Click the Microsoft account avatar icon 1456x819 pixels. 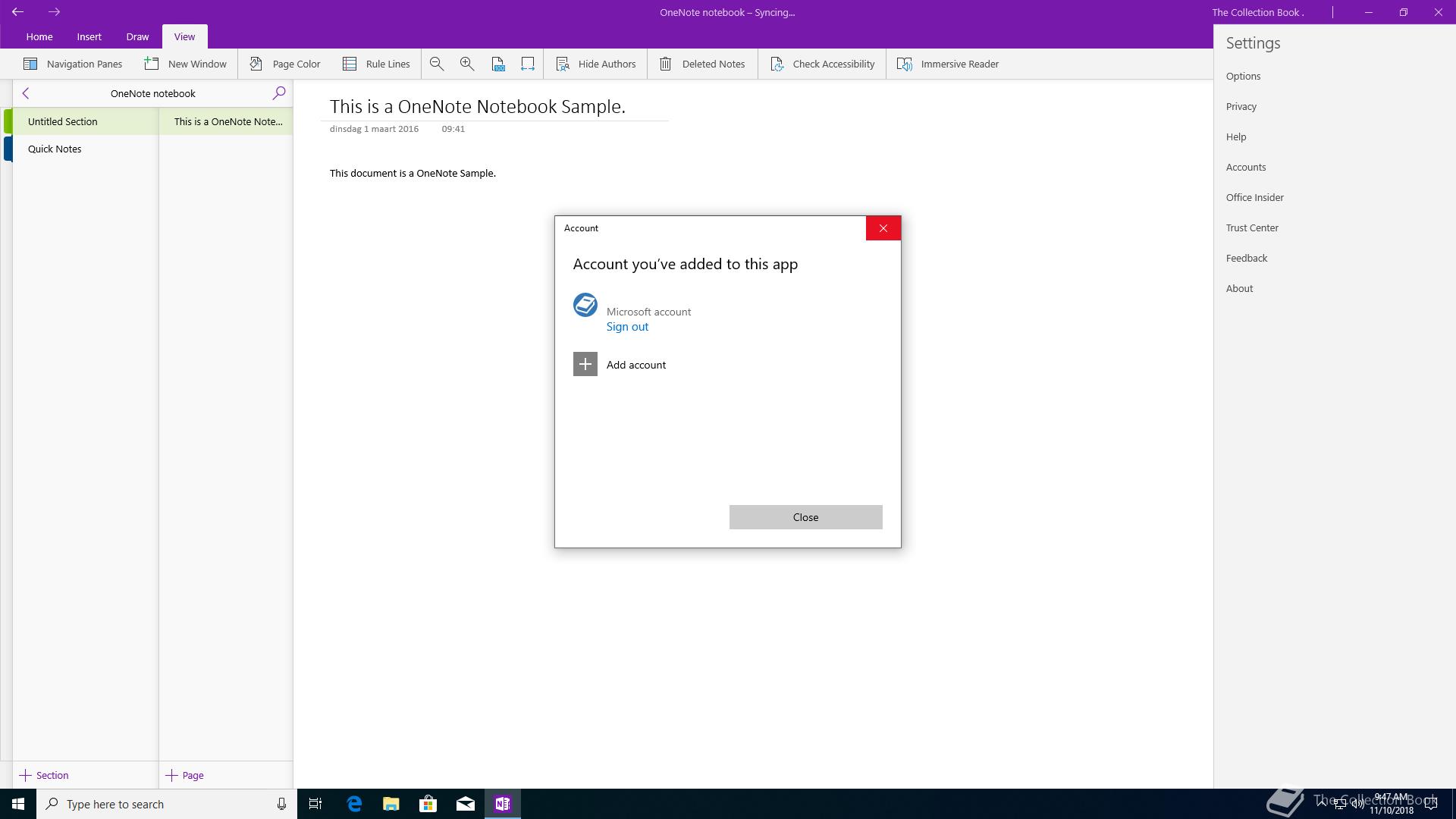click(585, 305)
